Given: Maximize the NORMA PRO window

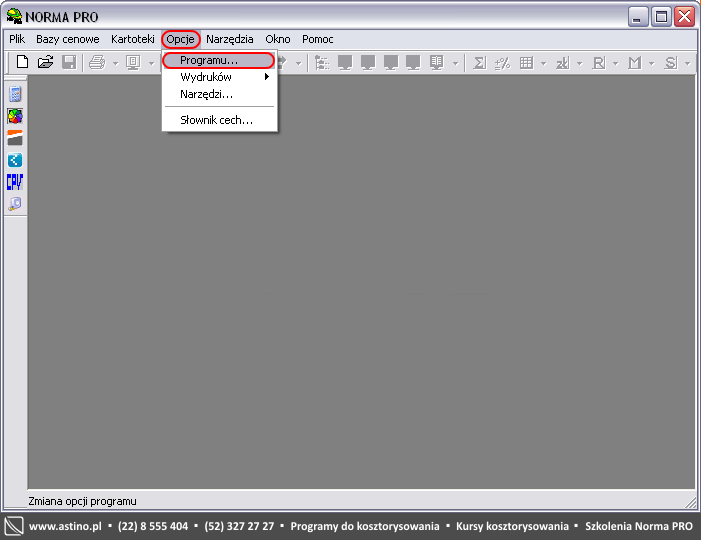Looking at the screenshot, I should [661, 17].
